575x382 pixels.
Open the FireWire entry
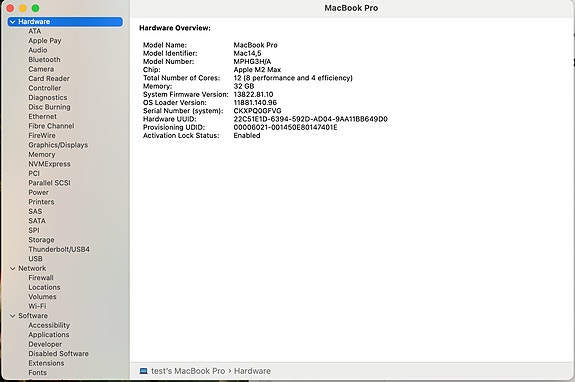(x=42, y=136)
